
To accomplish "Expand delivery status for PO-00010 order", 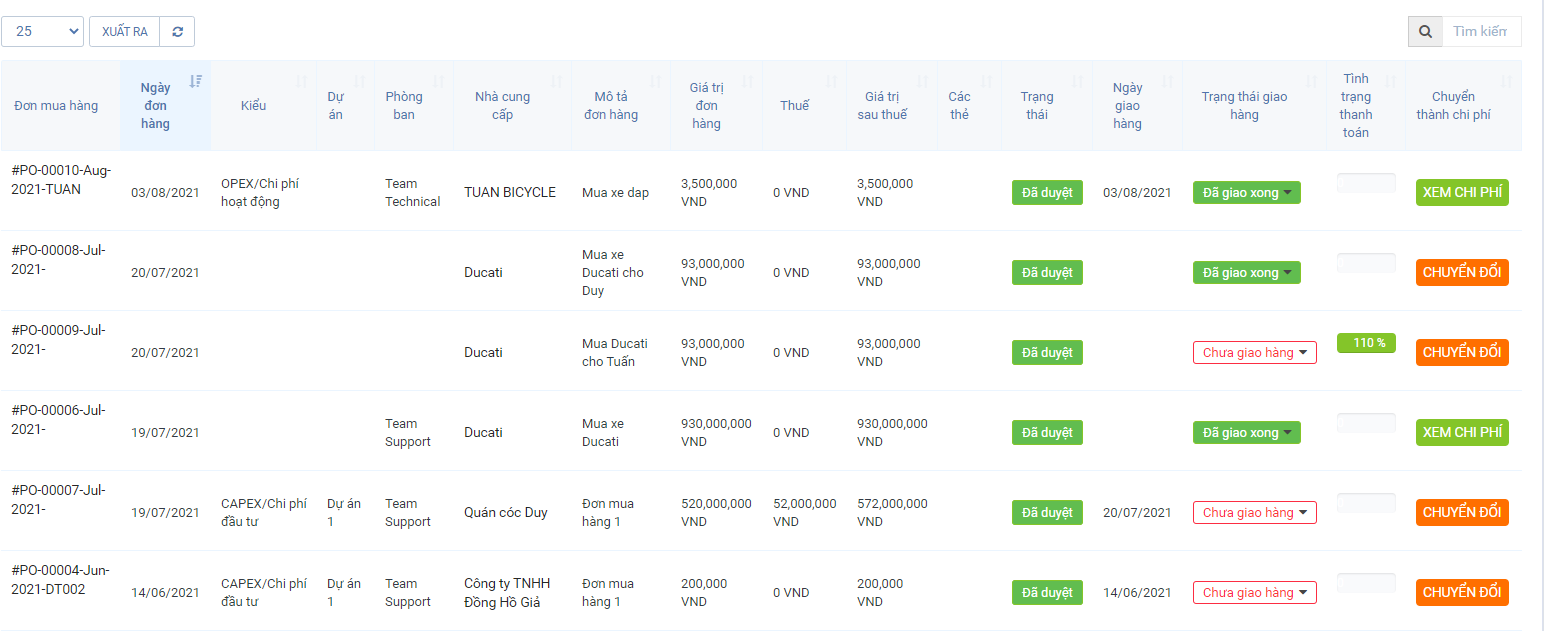I will [1246, 192].
